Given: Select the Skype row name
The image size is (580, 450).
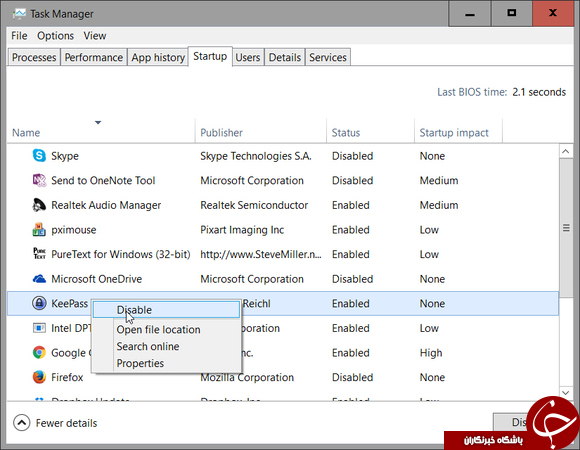Looking at the screenshot, I should point(65,156).
